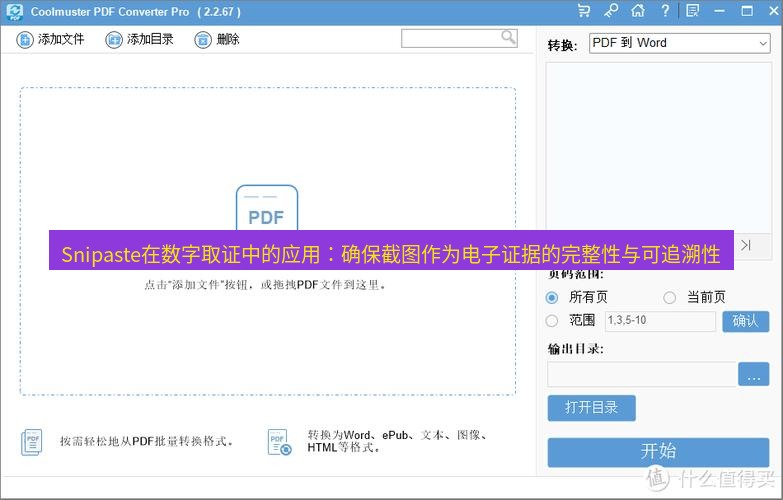The image size is (783, 500).
Task: Click the page range field showing 1,3,5-10
Action: [660, 321]
